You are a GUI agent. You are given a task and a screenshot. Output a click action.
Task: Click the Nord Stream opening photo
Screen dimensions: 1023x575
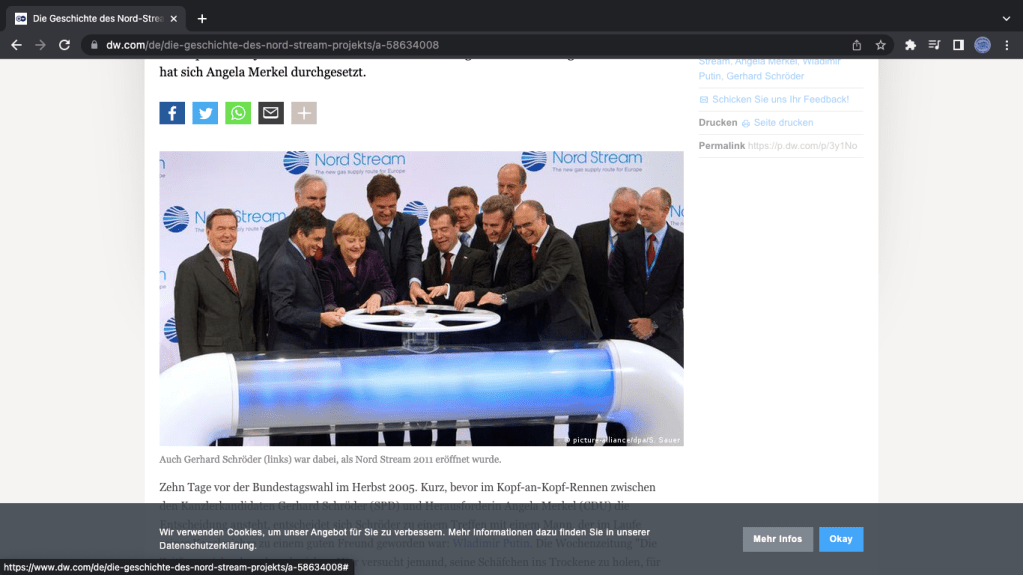click(x=421, y=298)
